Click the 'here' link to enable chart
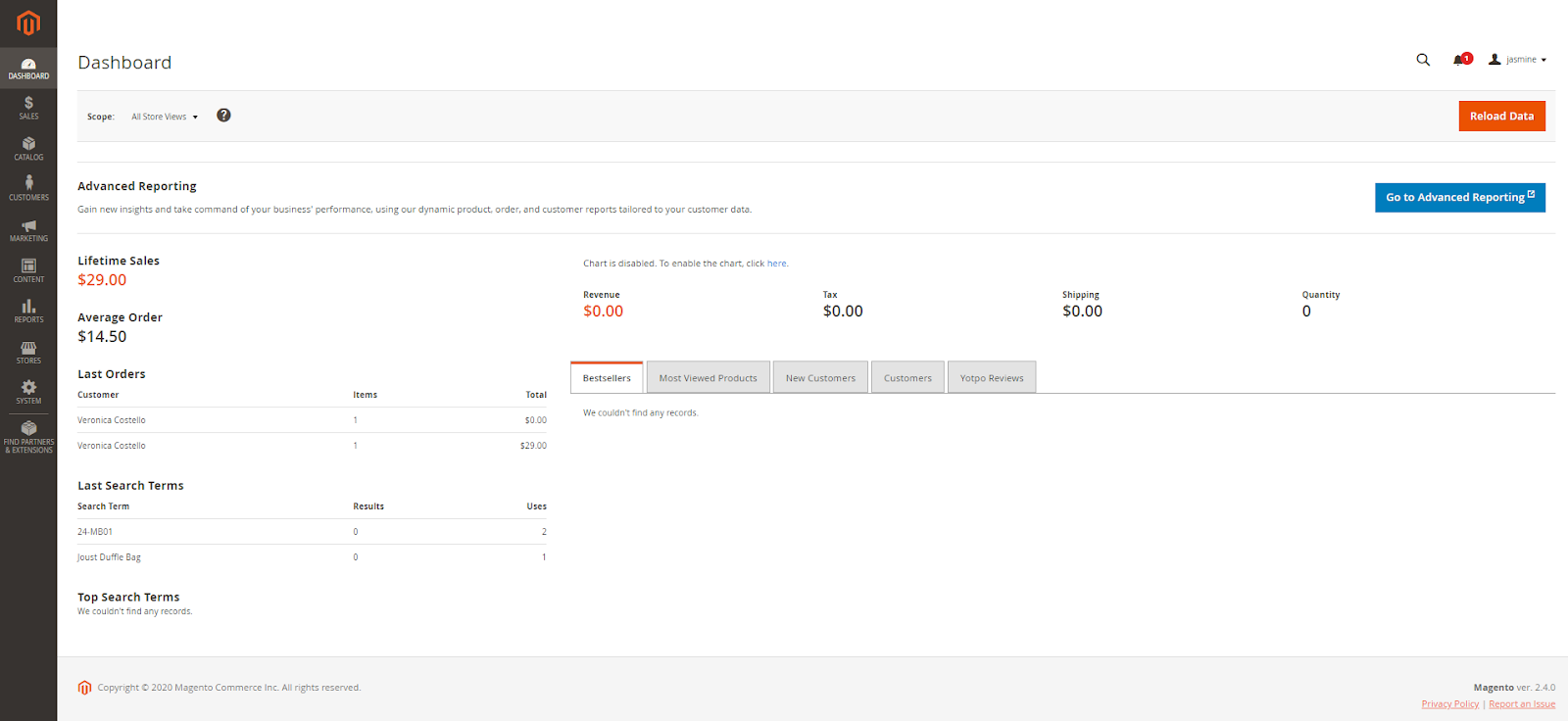 click(x=776, y=264)
